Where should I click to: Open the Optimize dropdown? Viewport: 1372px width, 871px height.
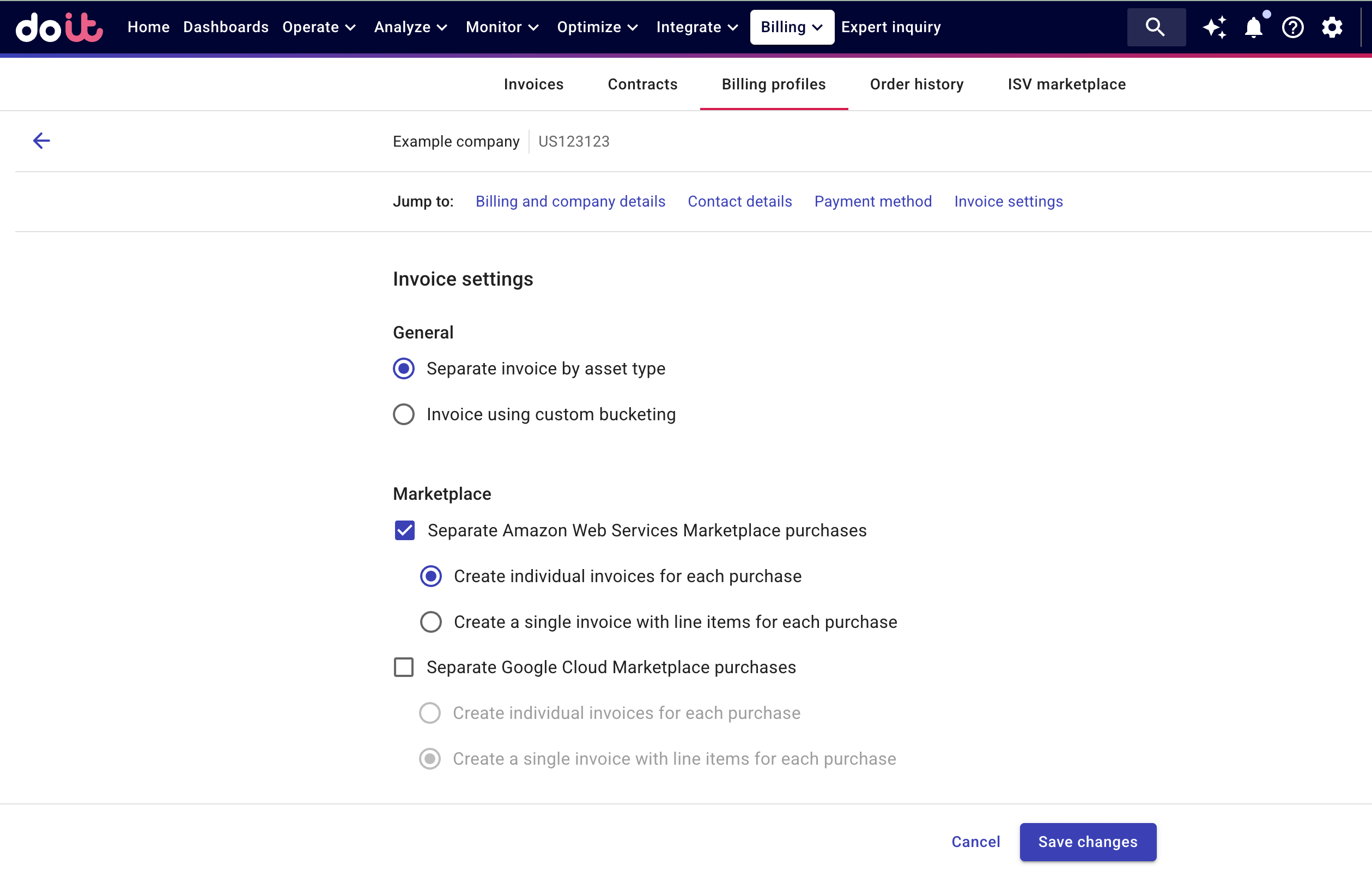click(x=597, y=27)
